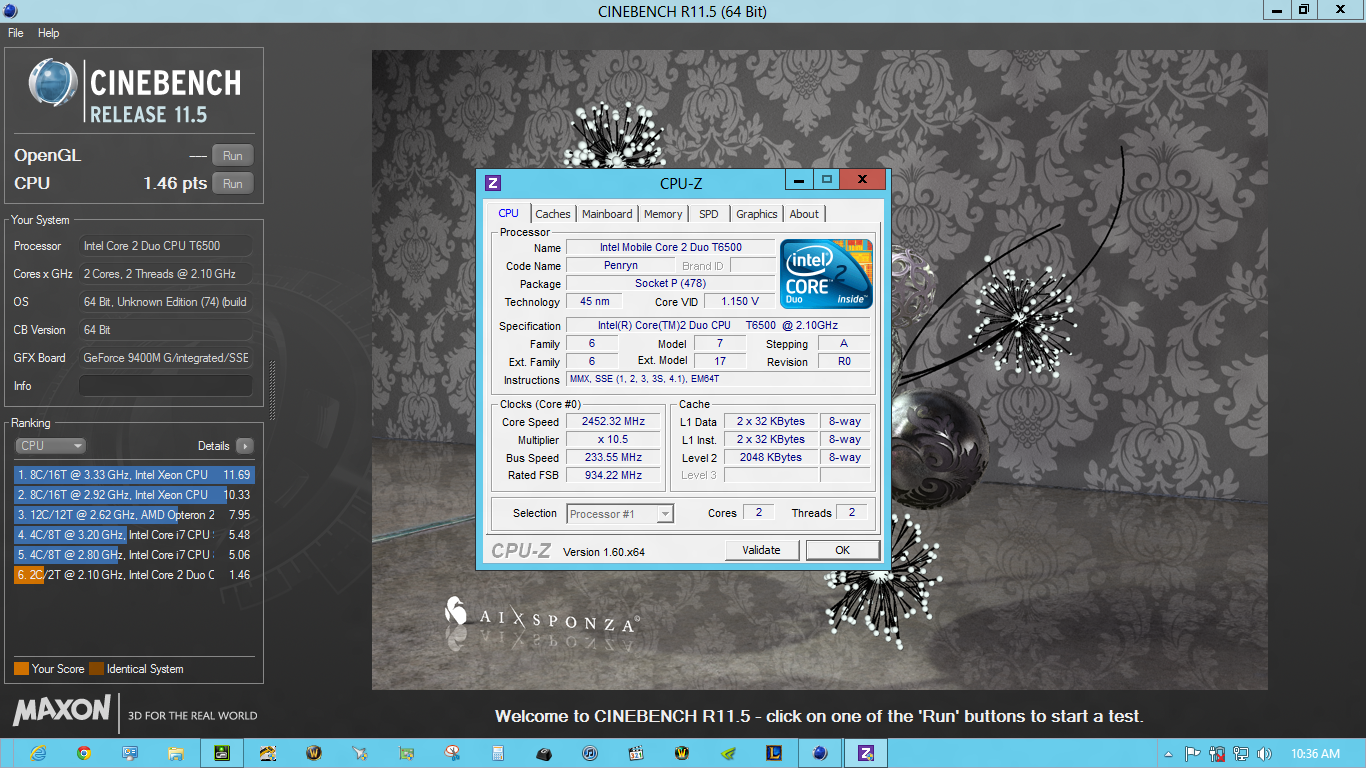Image resolution: width=1366 pixels, height=768 pixels.
Task: Open the Calculator taskbar icon
Action: pyautogui.click(x=498, y=753)
